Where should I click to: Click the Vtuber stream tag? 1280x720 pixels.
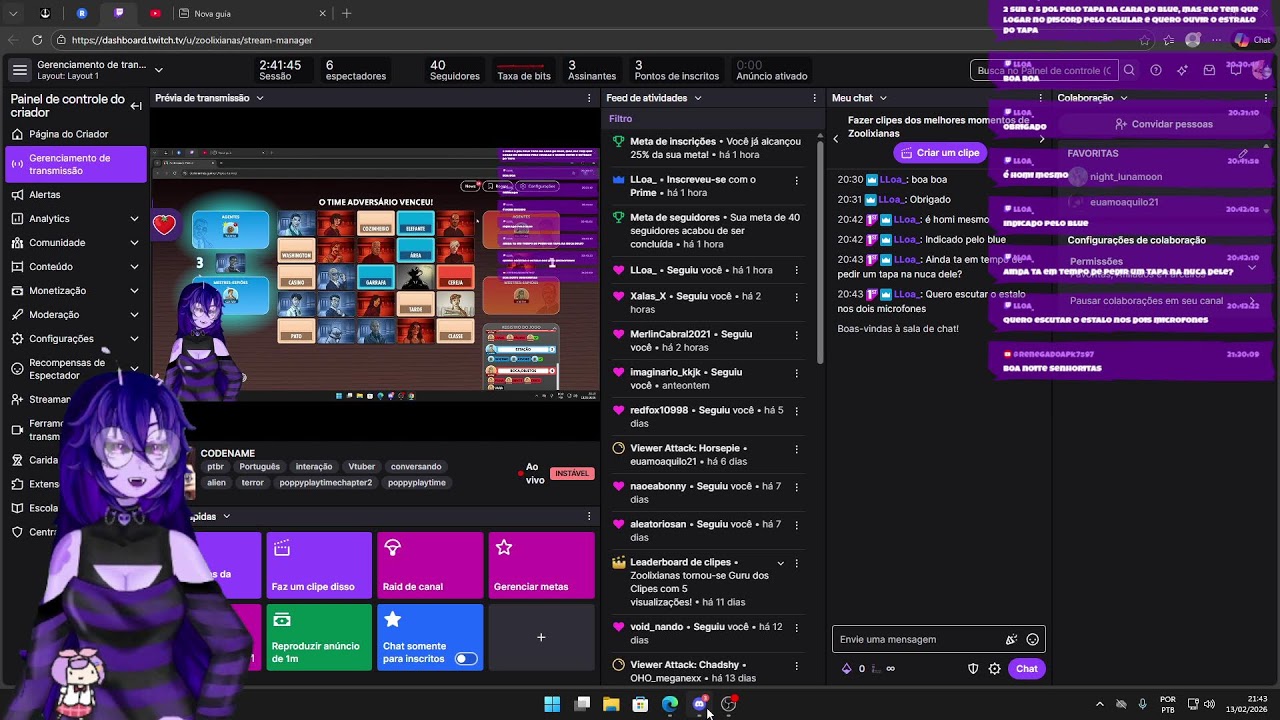tap(362, 467)
